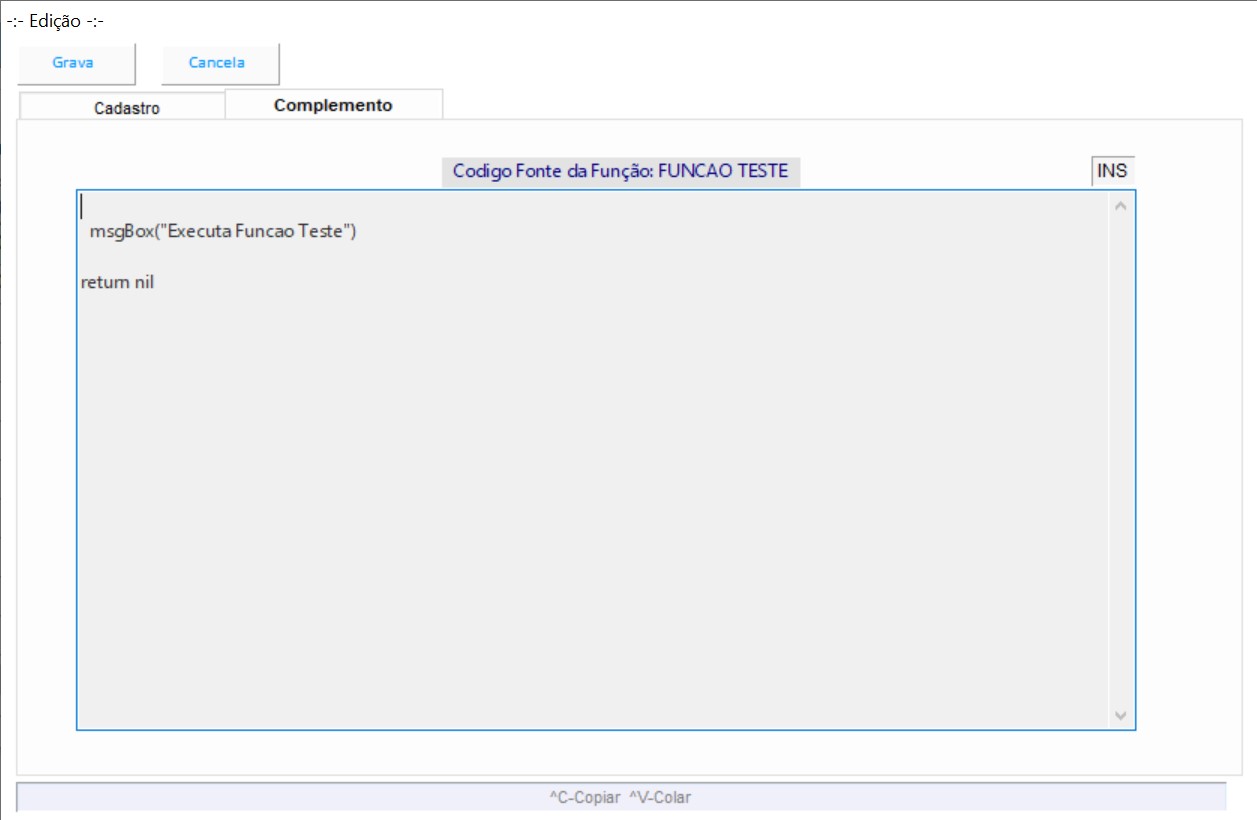This screenshot has width=1257, height=820.
Task: Click the word msgBox in the code editor
Action: pos(119,232)
